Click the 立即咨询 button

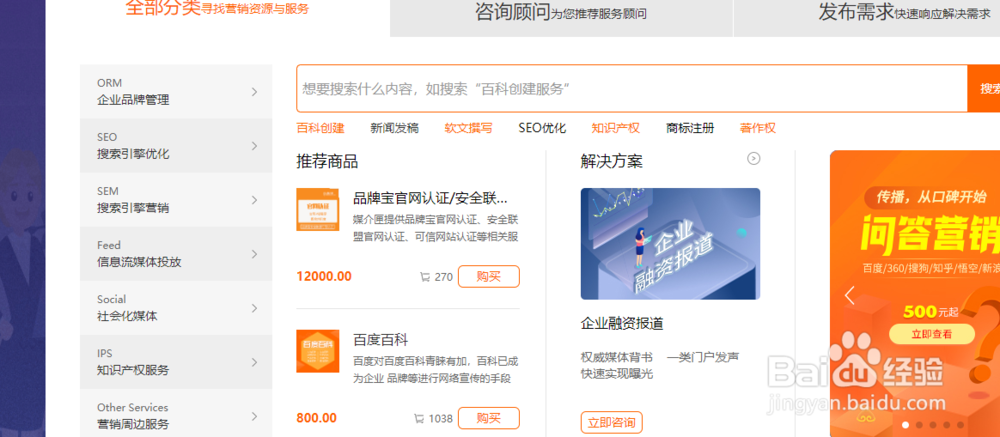coord(612,422)
